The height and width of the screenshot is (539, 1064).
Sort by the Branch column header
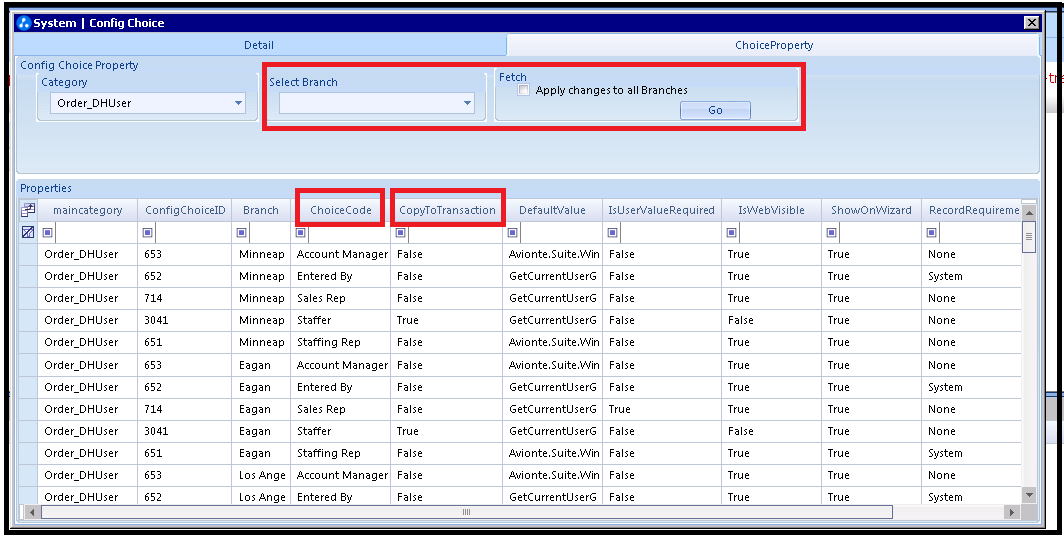(x=261, y=210)
